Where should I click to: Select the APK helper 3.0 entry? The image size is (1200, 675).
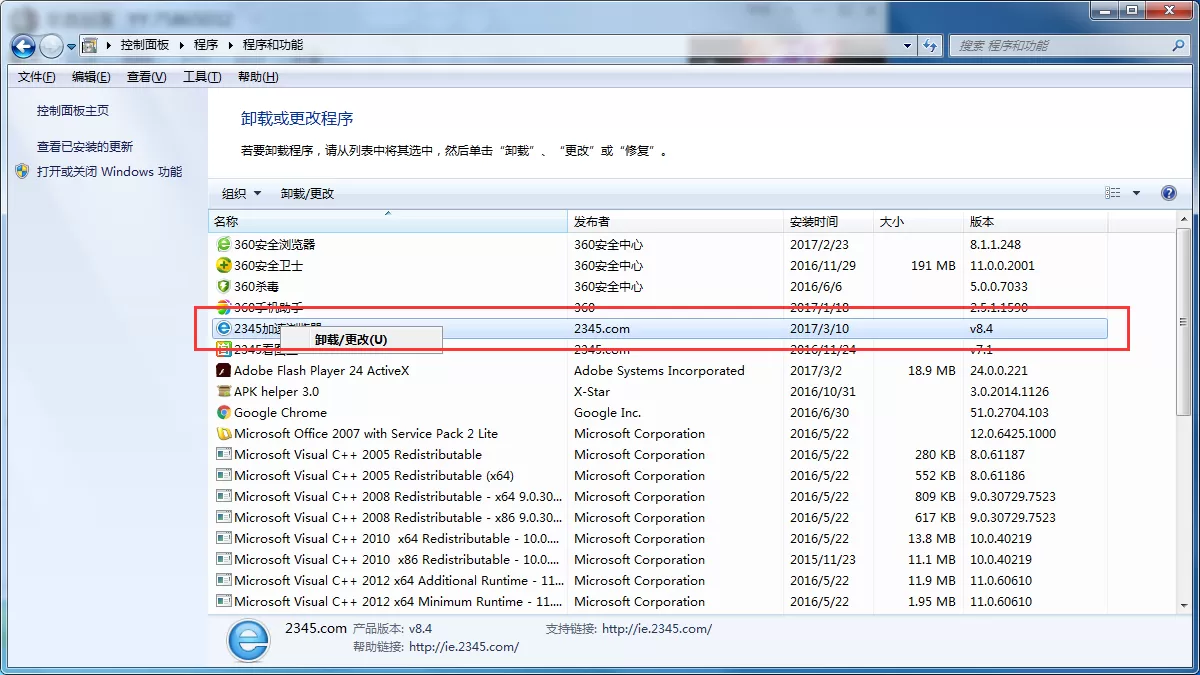click(x=276, y=392)
